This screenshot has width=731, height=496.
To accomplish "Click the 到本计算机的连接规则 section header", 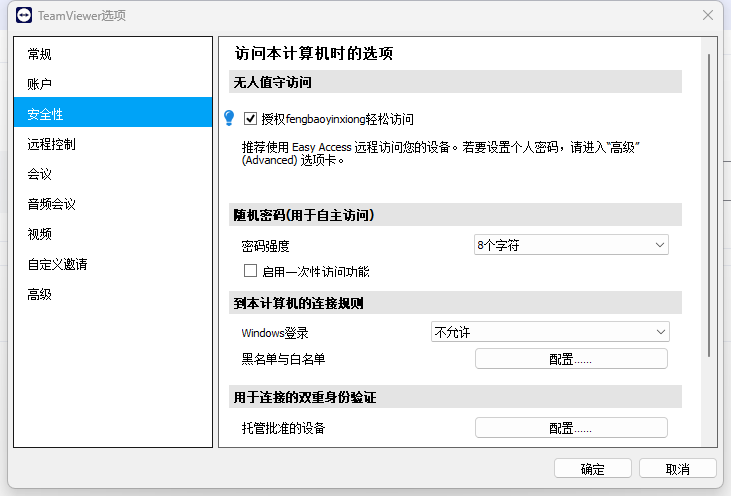I will (455, 303).
